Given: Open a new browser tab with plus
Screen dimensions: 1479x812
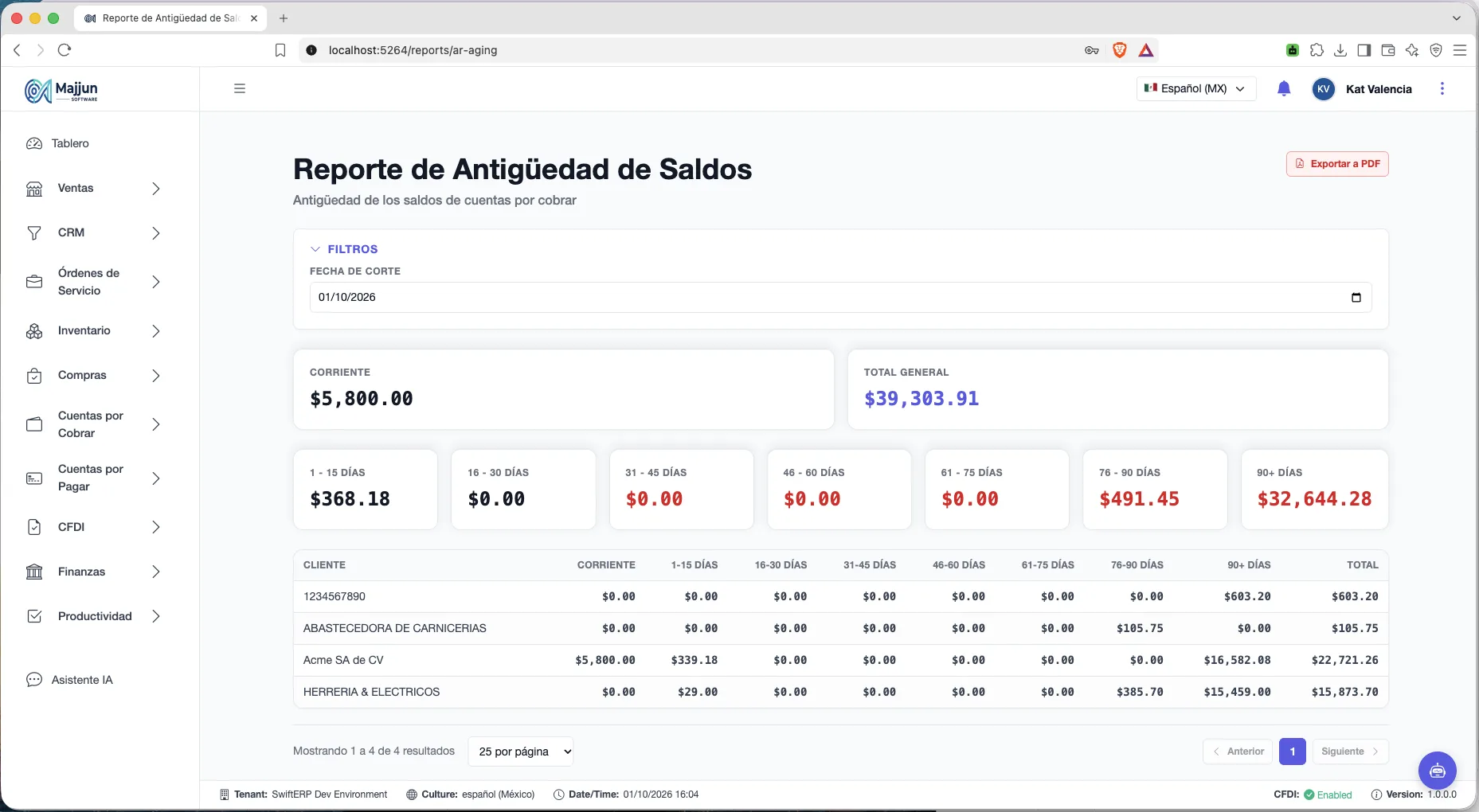Looking at the screenshot, I should [284, 18].
